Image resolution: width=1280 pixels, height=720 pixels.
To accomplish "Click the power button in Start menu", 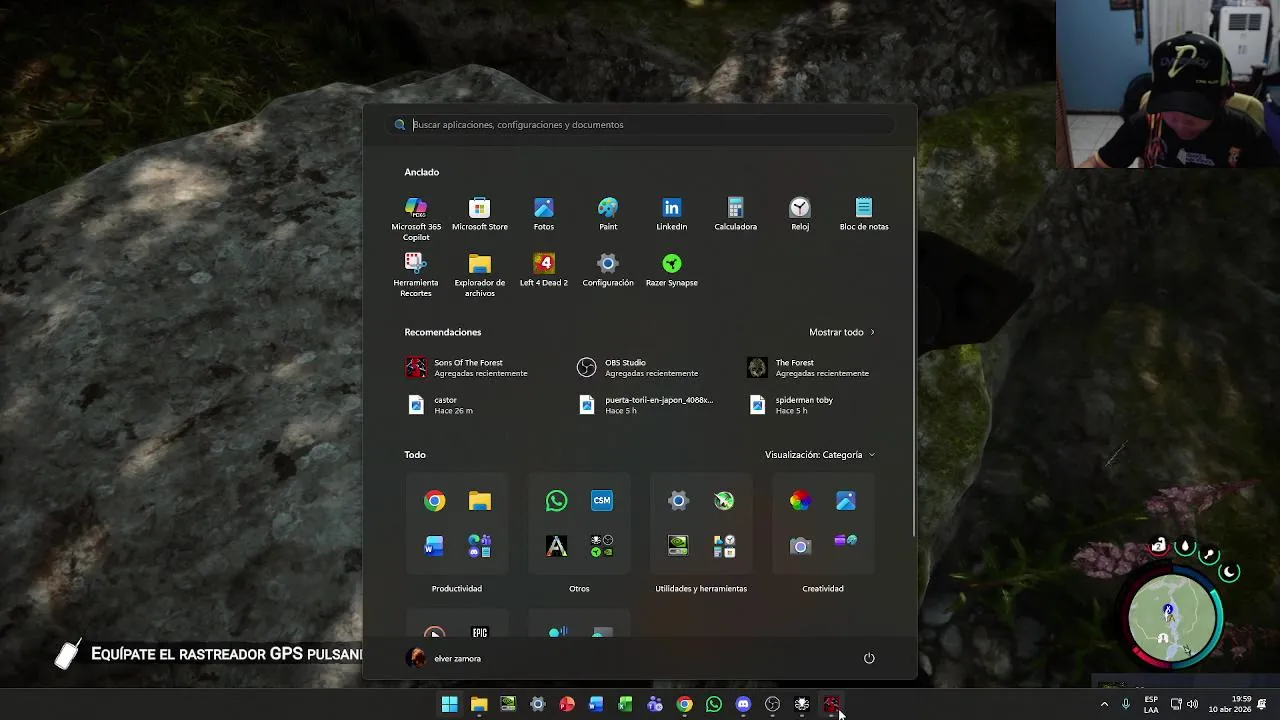I will pos(869,658).
